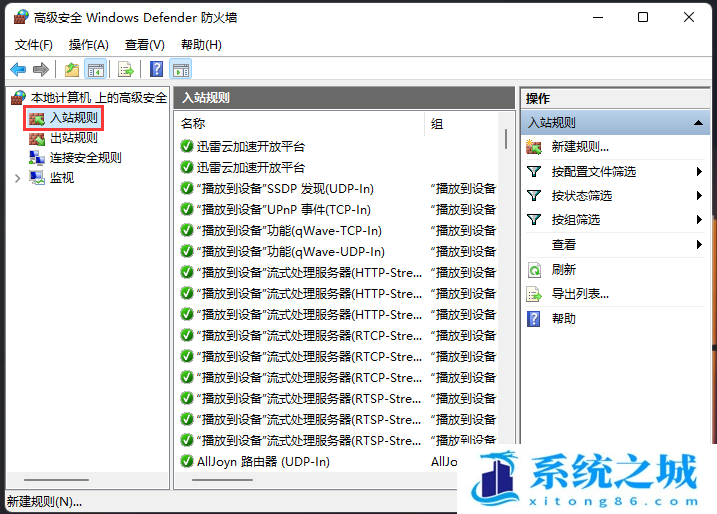Click 新建规则... in actions pane

click(x=580, y=147)
